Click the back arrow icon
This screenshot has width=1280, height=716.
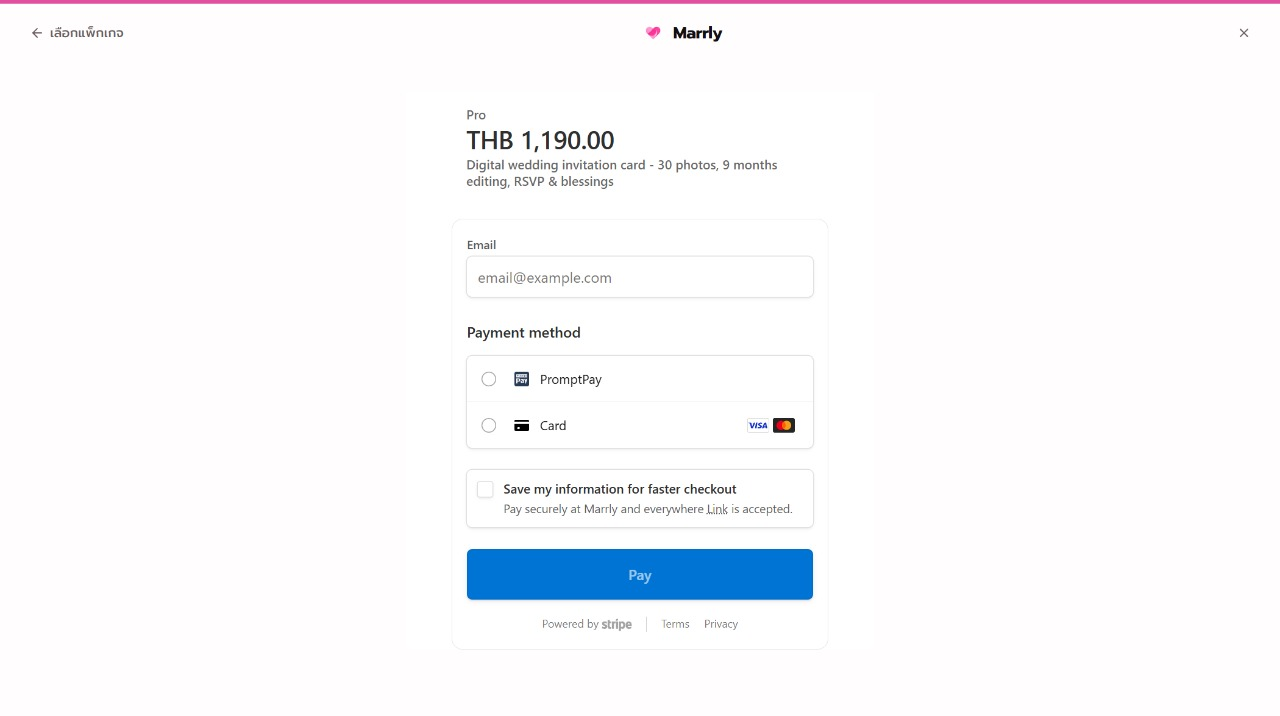click(x=35, y=32)
